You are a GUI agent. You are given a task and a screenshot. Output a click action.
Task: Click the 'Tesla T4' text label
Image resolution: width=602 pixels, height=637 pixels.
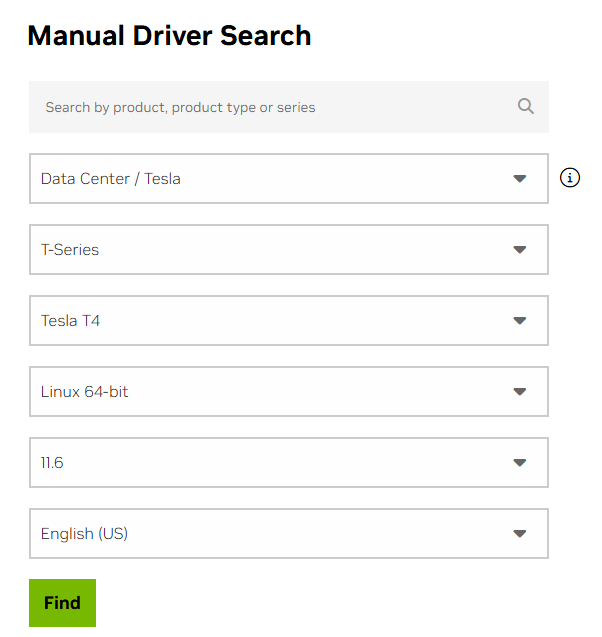70,321
